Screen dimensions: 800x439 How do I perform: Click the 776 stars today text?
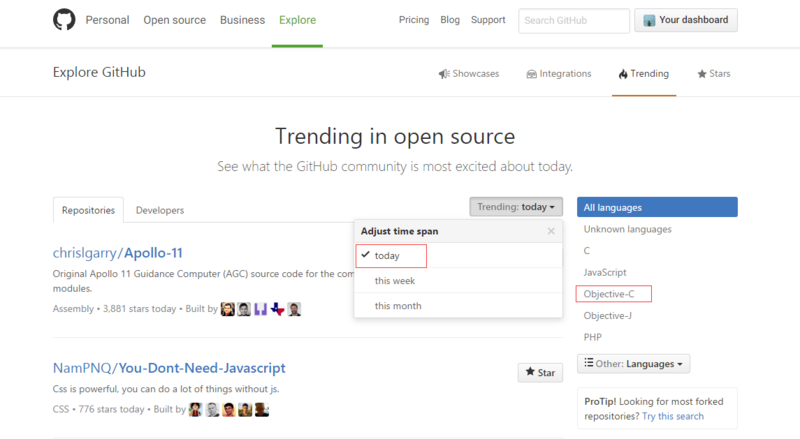(111, 409)
